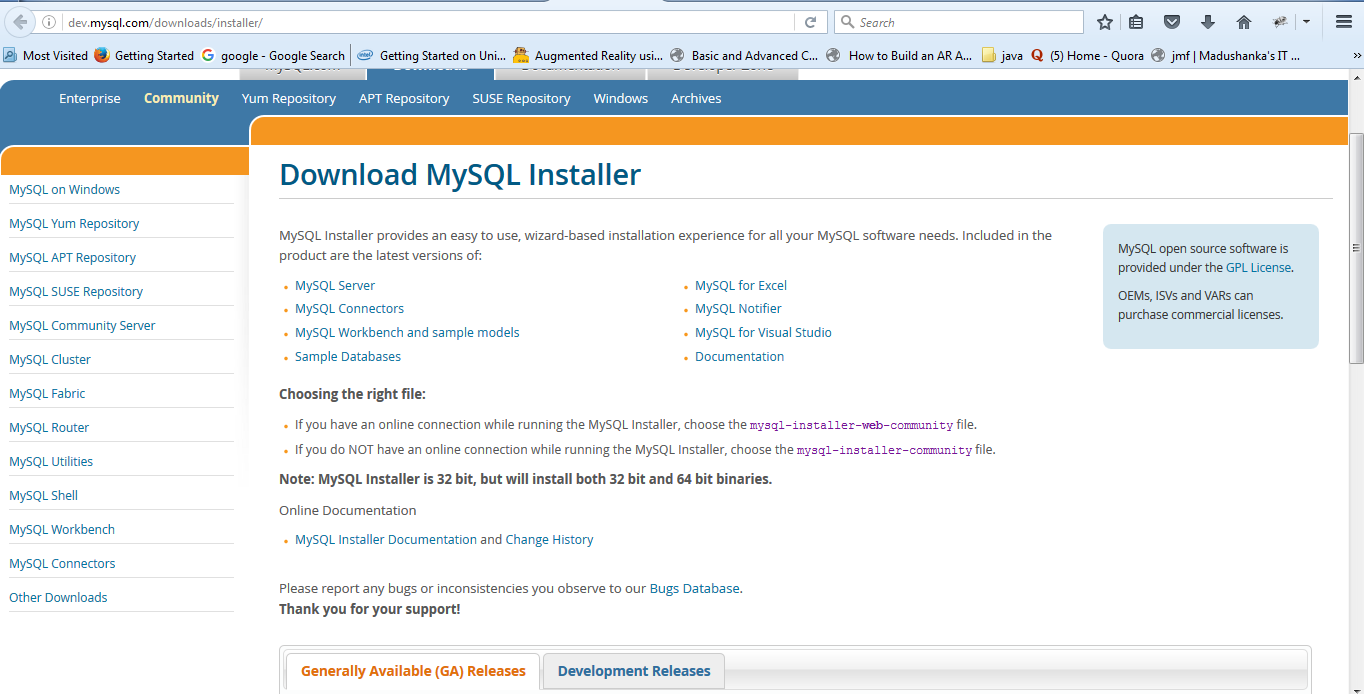This screenshot has height=694, width=1364.
Task: Follow the MySQL Notifier link
Action: tap(738, 309)
